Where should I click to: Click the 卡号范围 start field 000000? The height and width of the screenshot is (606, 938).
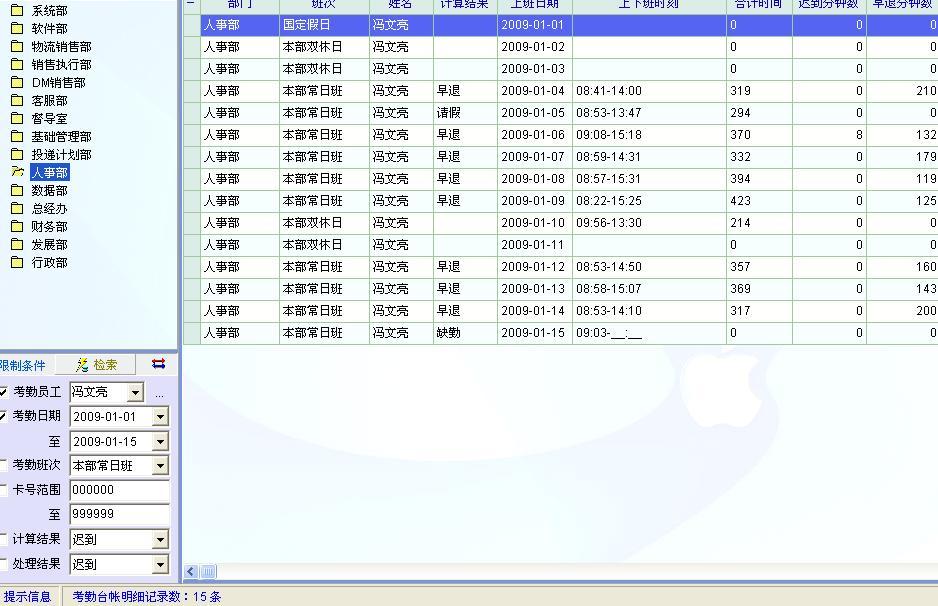point(119,490)
